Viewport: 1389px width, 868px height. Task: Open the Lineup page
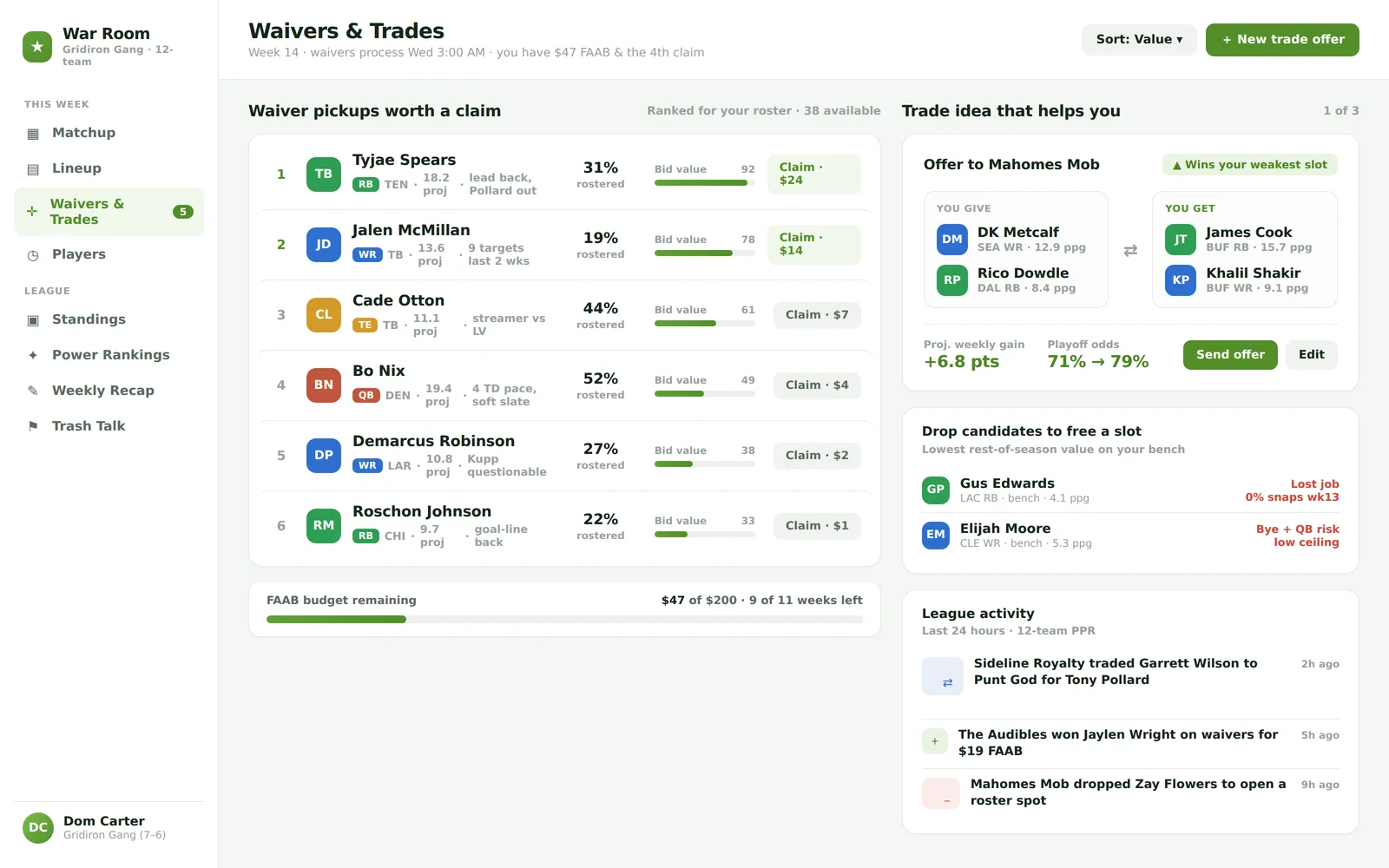[109, 168]
